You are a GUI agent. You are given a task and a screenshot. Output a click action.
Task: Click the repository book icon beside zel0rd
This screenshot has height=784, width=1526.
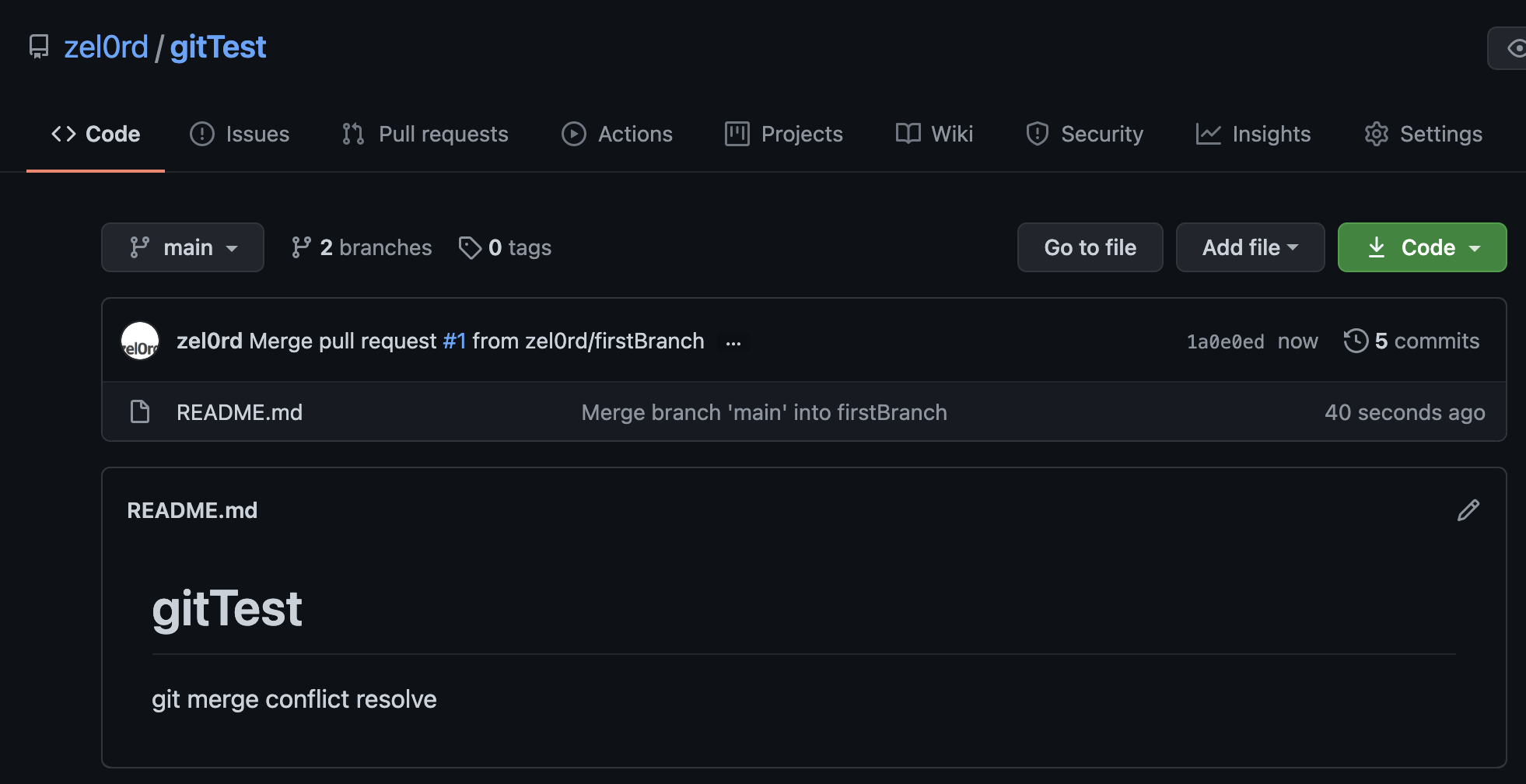[x=39, y=47]
